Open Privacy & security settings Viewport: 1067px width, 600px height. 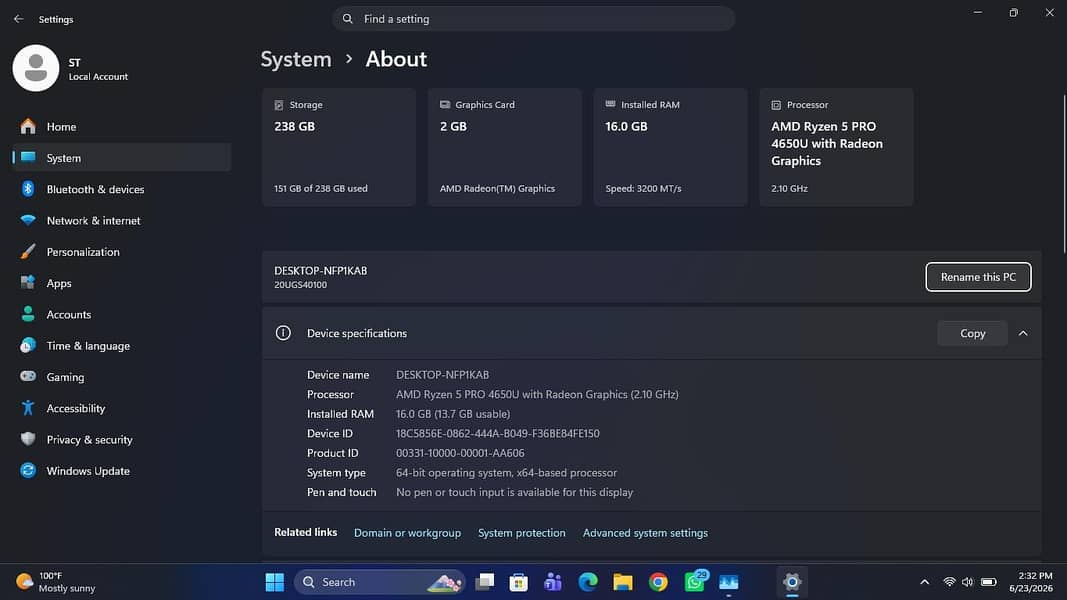click(x=122, y=439)
